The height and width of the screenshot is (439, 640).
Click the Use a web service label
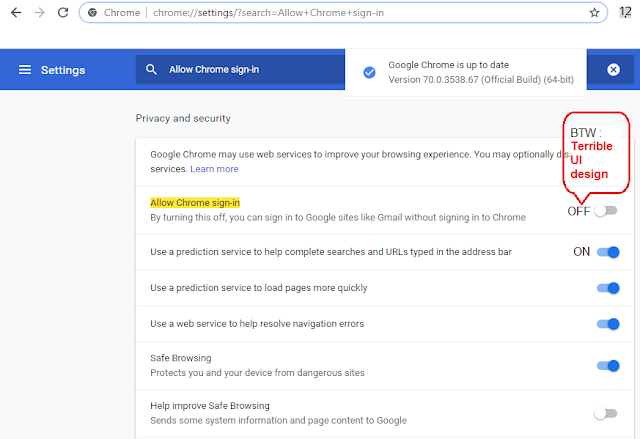257,324
